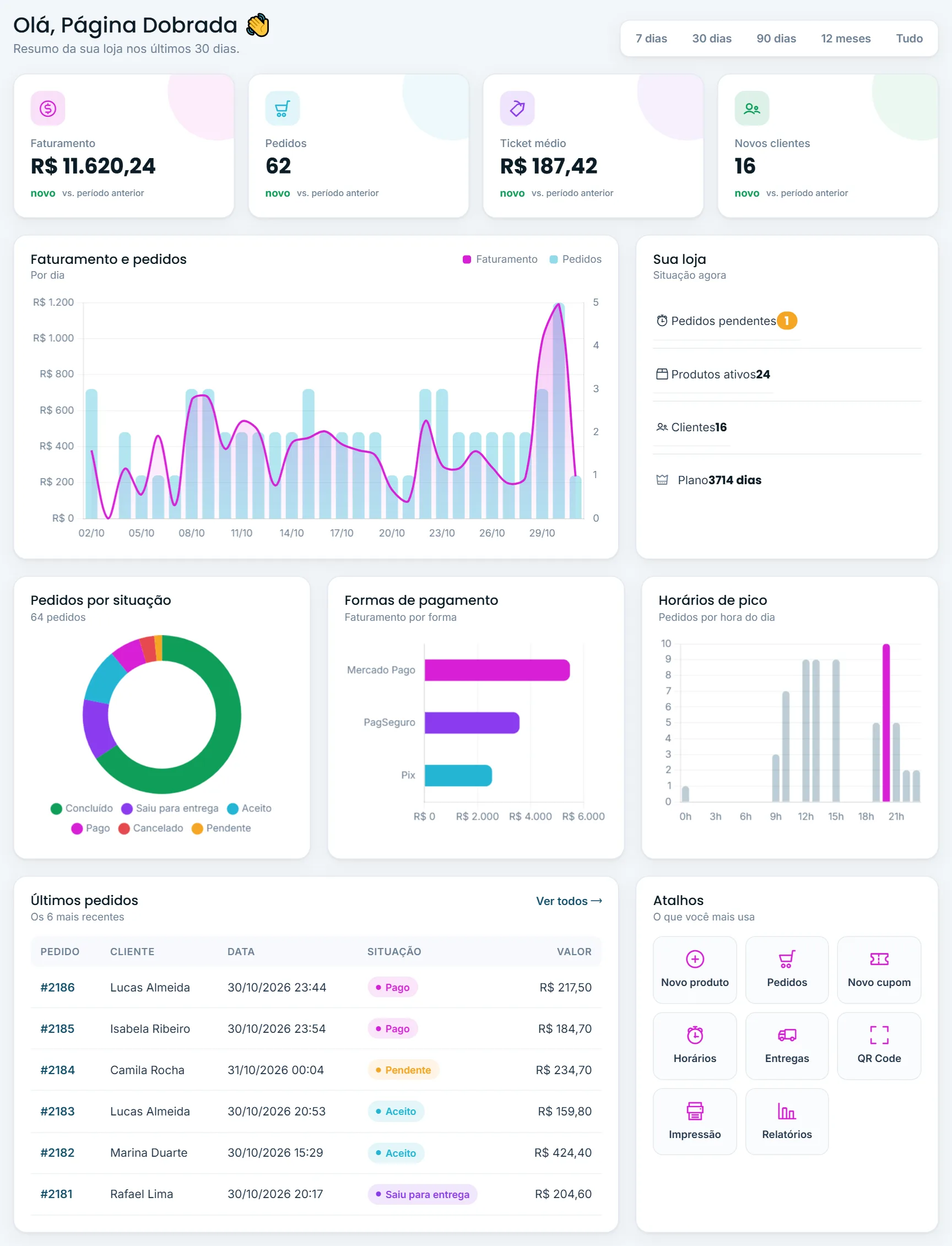
Task: Click value R$ 424,40
Action: click(562, 1152)
